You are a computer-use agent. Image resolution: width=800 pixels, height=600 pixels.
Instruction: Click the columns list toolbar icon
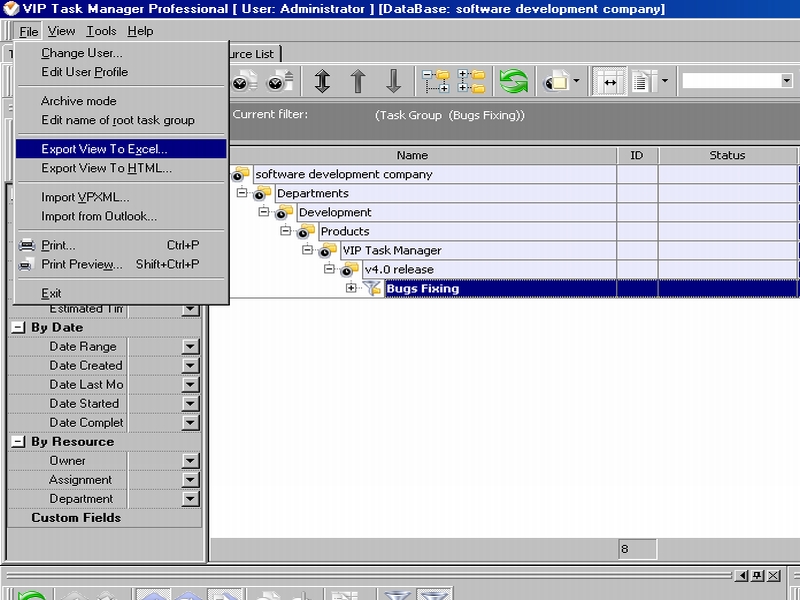pos(644,82)
